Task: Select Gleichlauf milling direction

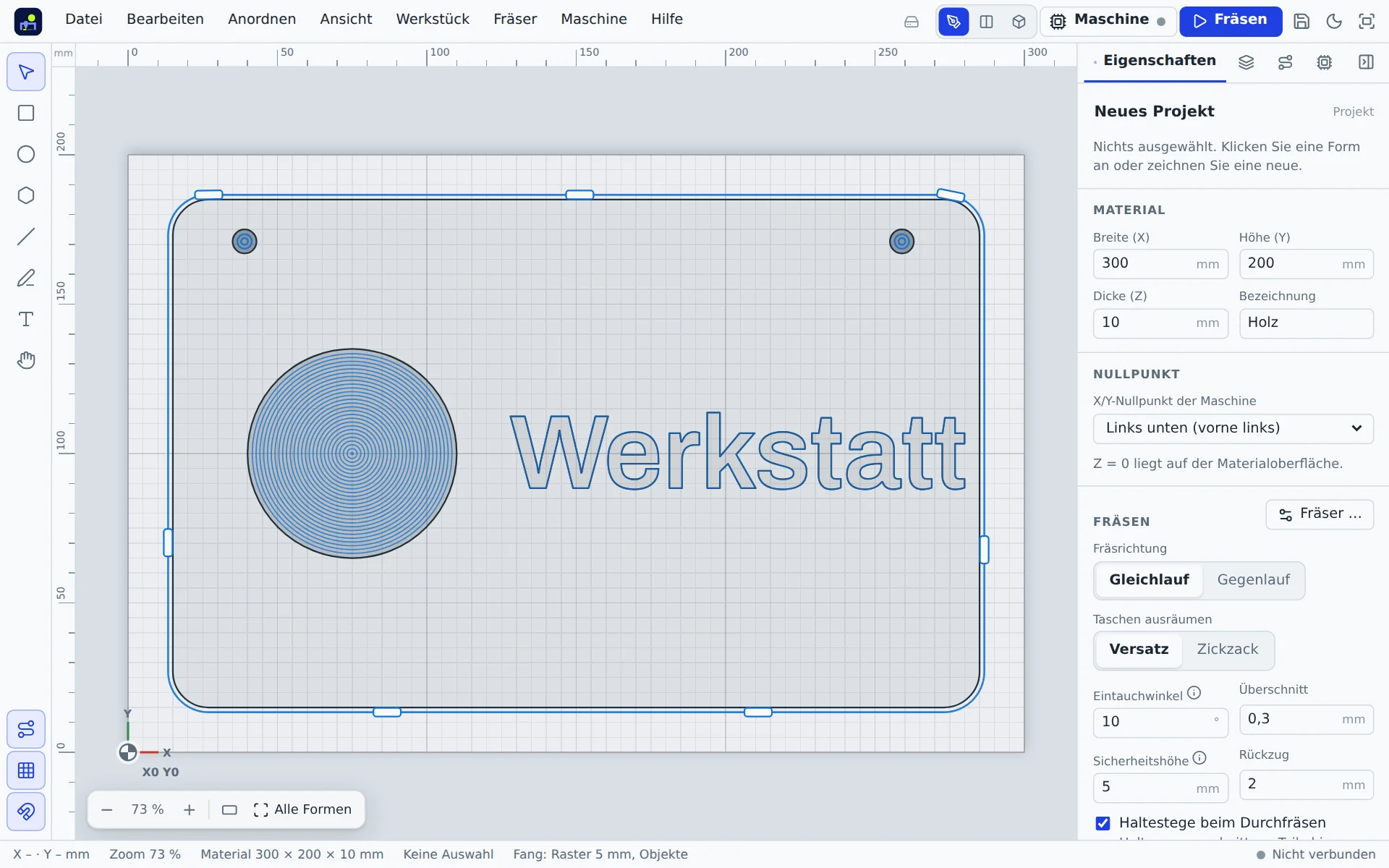Action: coord(1149,580)
